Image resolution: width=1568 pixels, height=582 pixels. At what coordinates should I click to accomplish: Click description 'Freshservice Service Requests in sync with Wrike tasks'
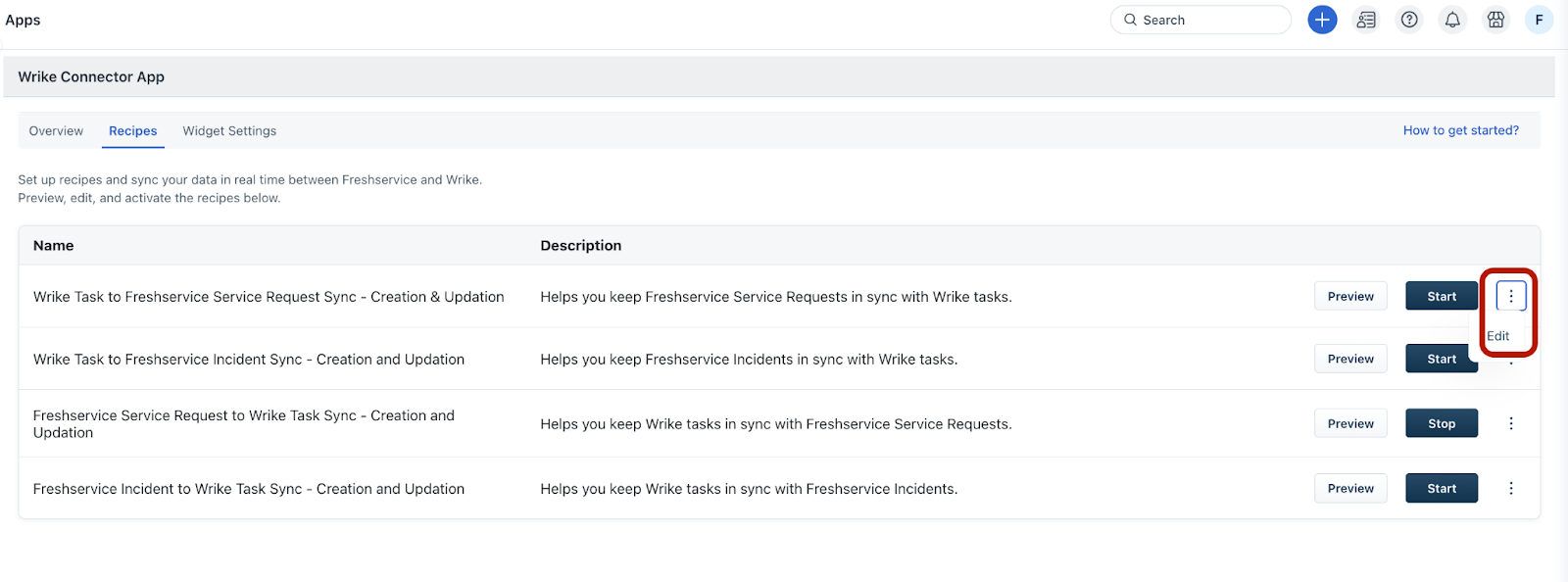click(776, 297)
